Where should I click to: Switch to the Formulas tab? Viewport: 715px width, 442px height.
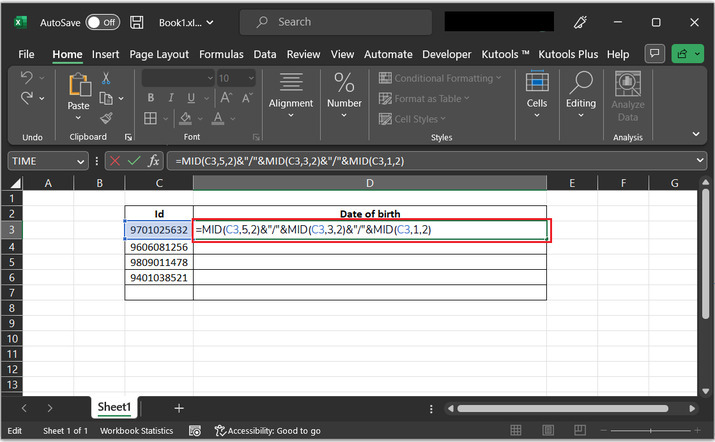221,54
